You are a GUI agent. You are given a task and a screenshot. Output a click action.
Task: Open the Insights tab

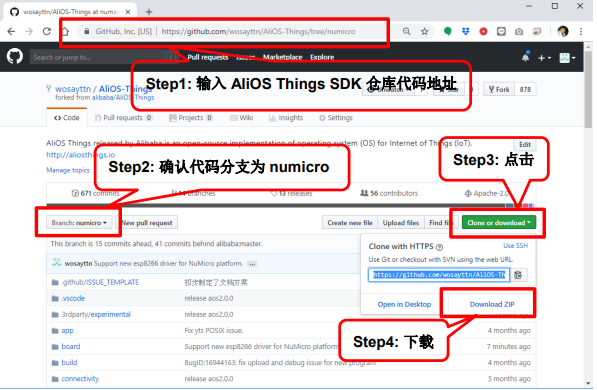[x=286, y=118]
